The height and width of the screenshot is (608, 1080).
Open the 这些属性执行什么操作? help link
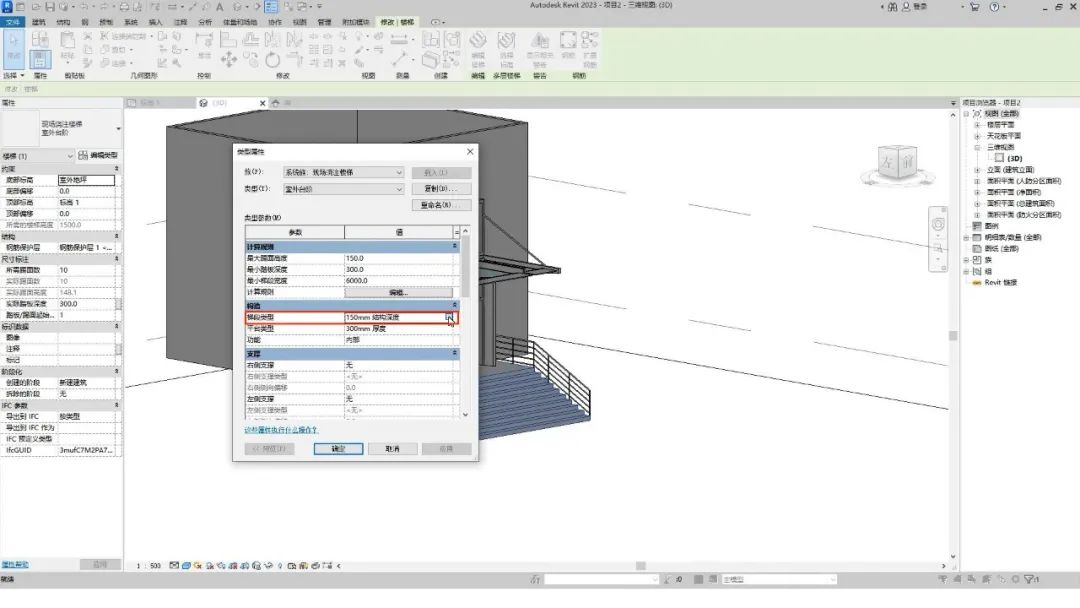281,430
